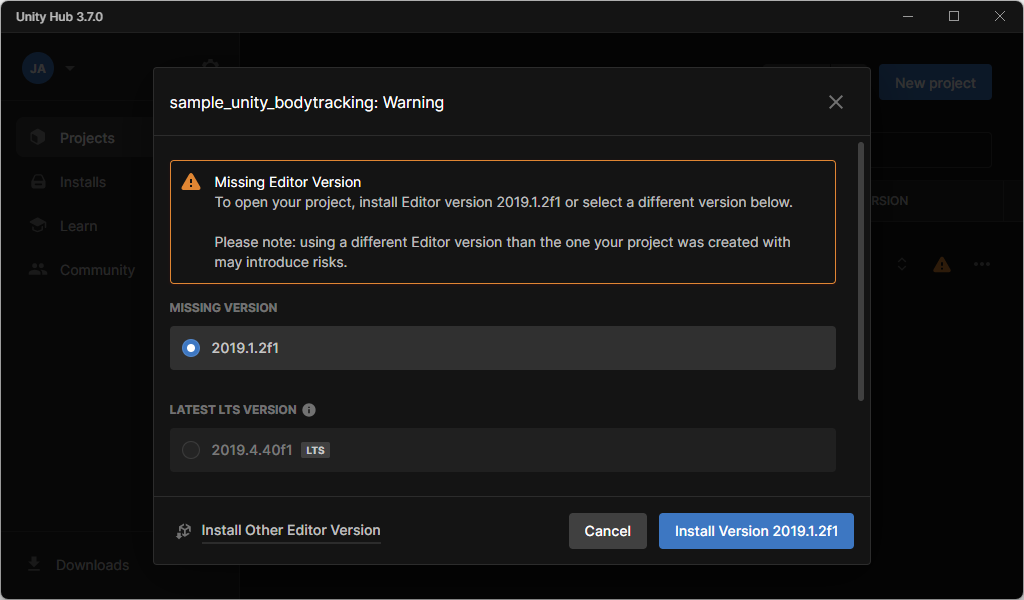The image size is (1024, 600).
Task: Click the Projects cube icon
Action: pyautogui.click(x=38, y=137)
